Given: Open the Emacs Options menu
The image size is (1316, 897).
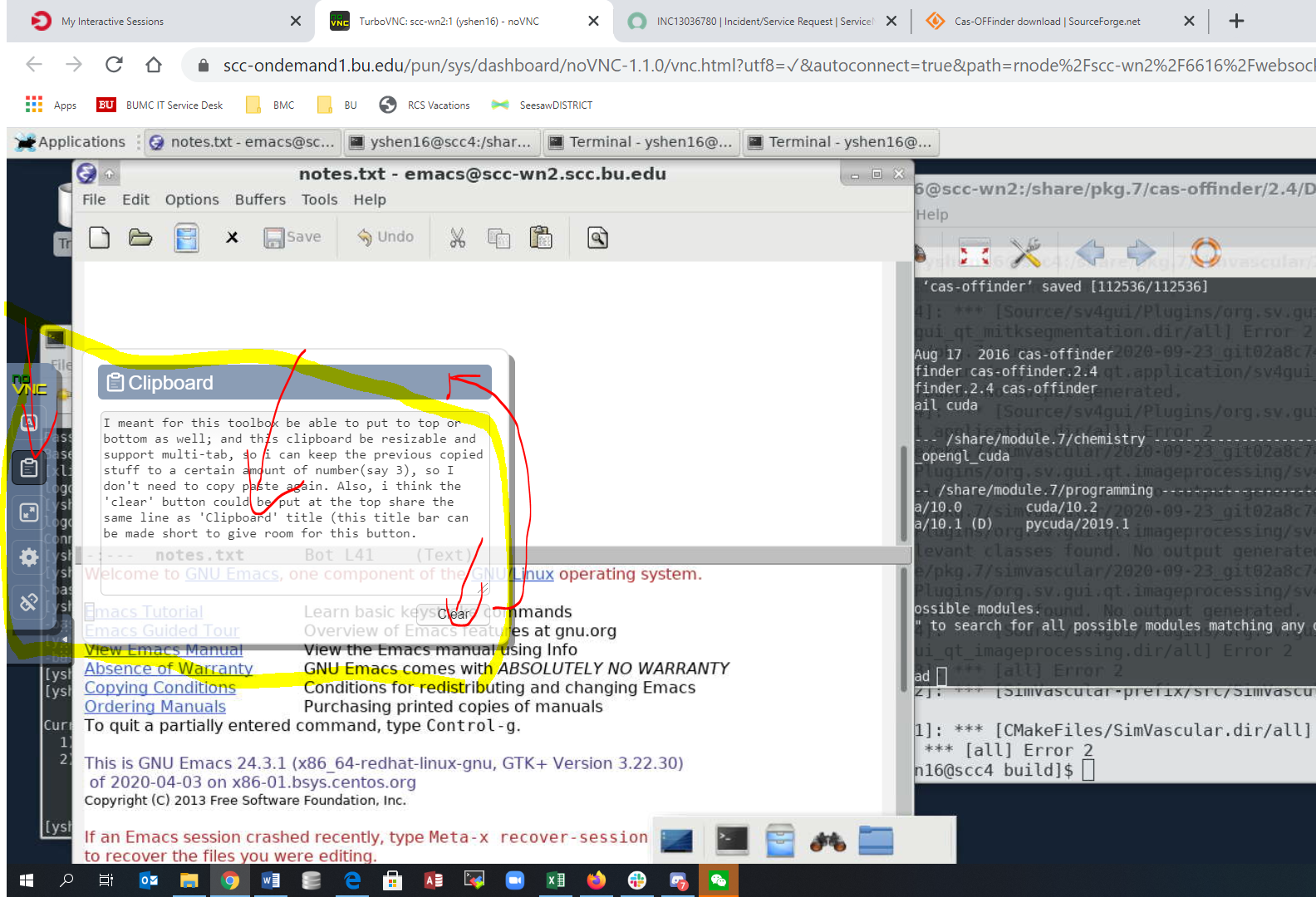Looking at the screenshot, I should tap(192, 199).
